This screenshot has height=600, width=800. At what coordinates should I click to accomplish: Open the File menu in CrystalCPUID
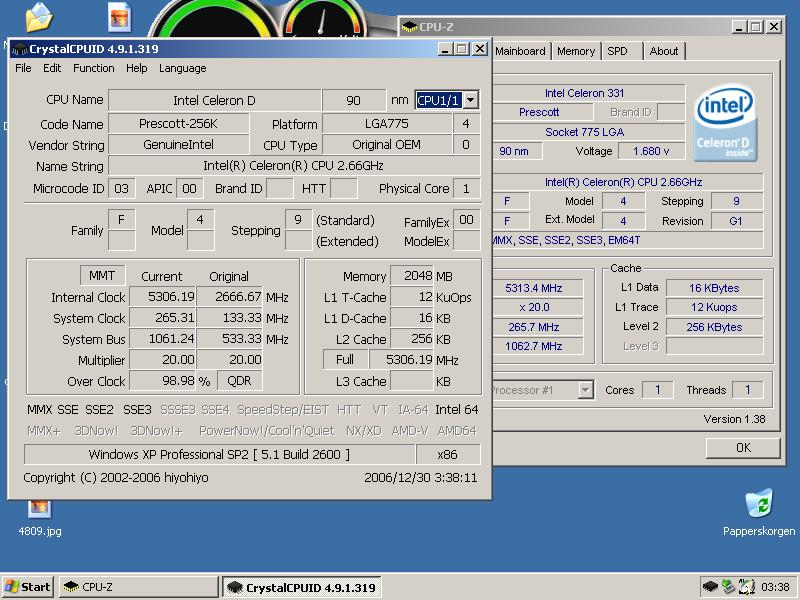[23, 68]
